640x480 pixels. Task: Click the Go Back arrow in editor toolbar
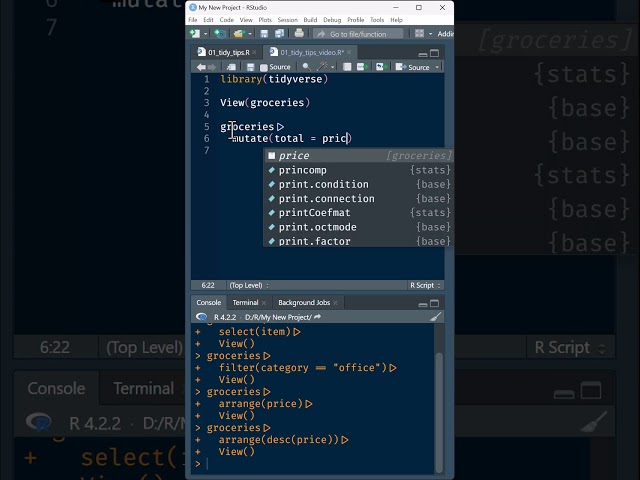point(201,67)
